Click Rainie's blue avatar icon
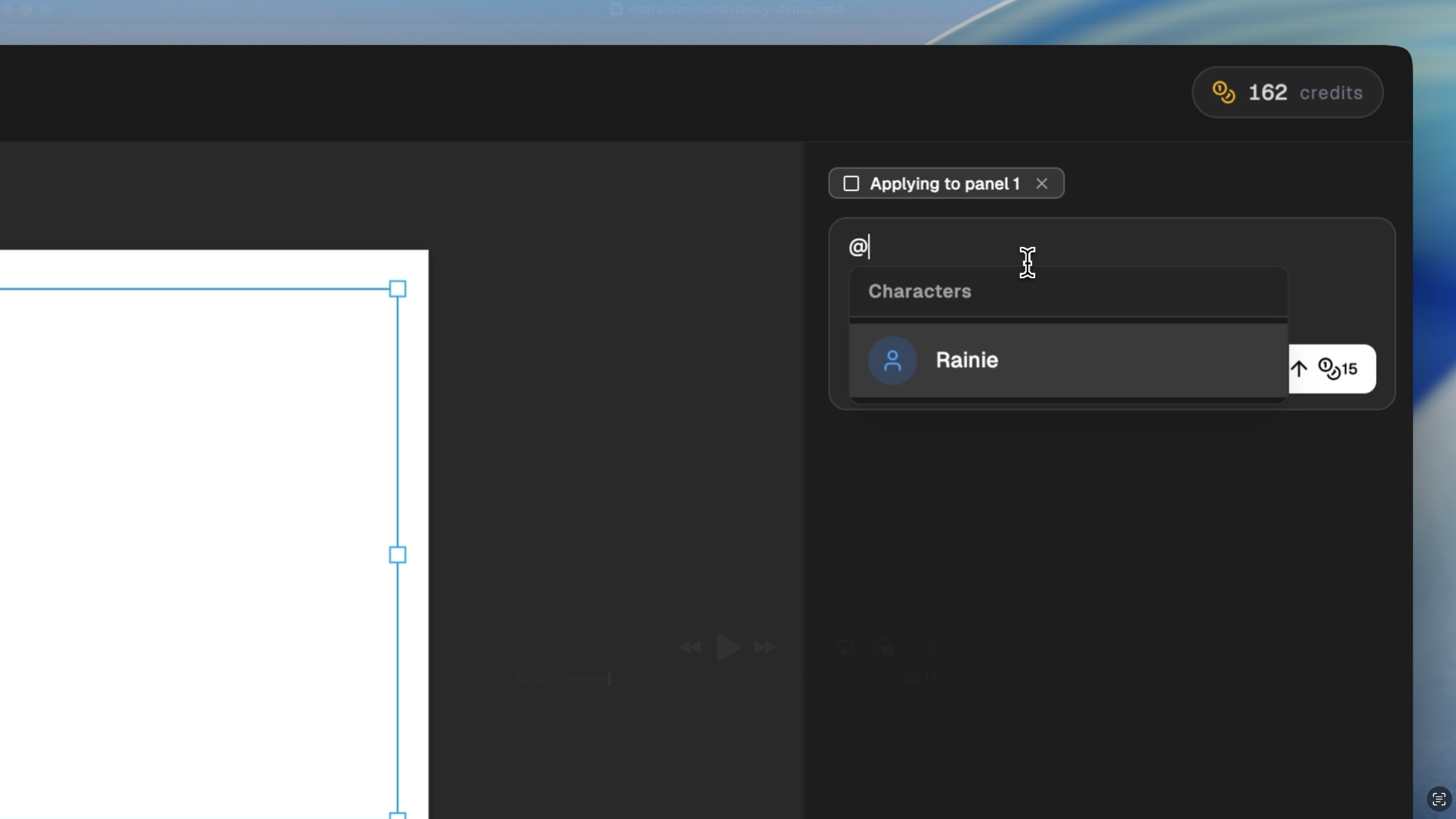 [892, 360]
